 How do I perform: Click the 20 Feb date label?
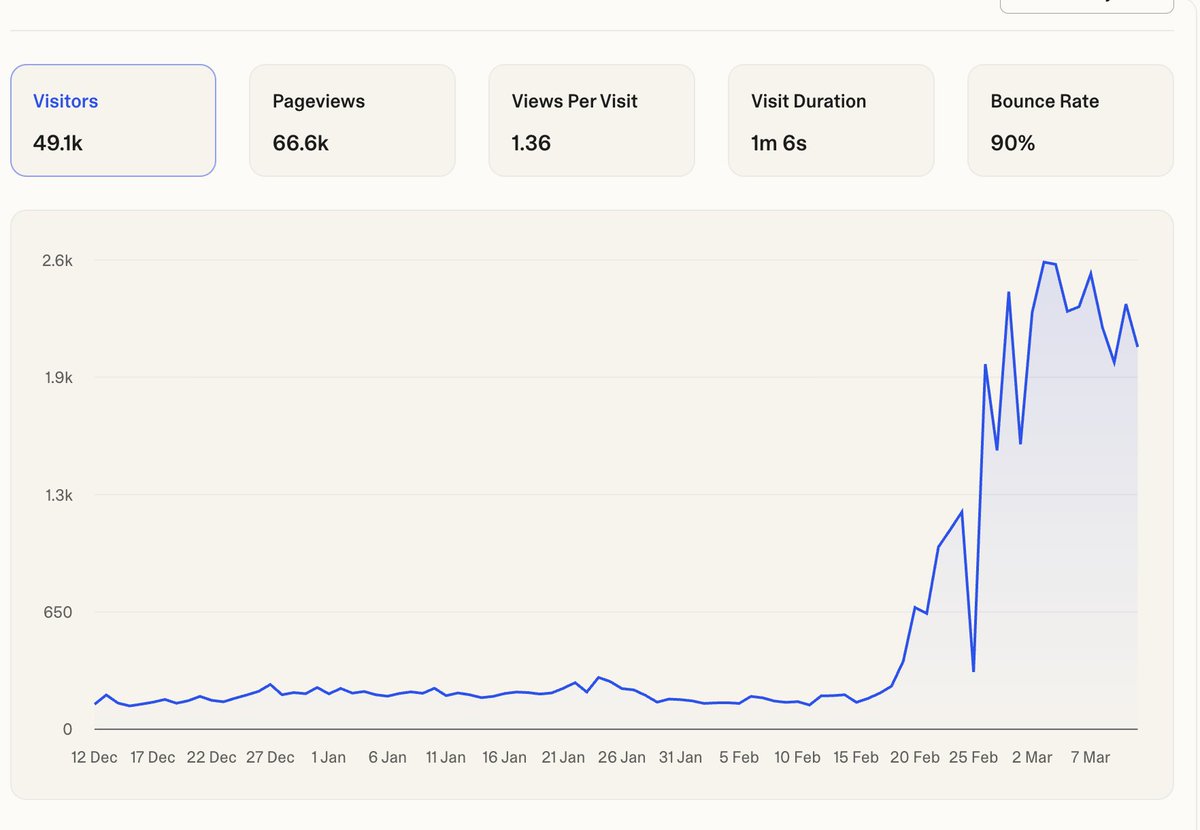(x=914, y=757)
